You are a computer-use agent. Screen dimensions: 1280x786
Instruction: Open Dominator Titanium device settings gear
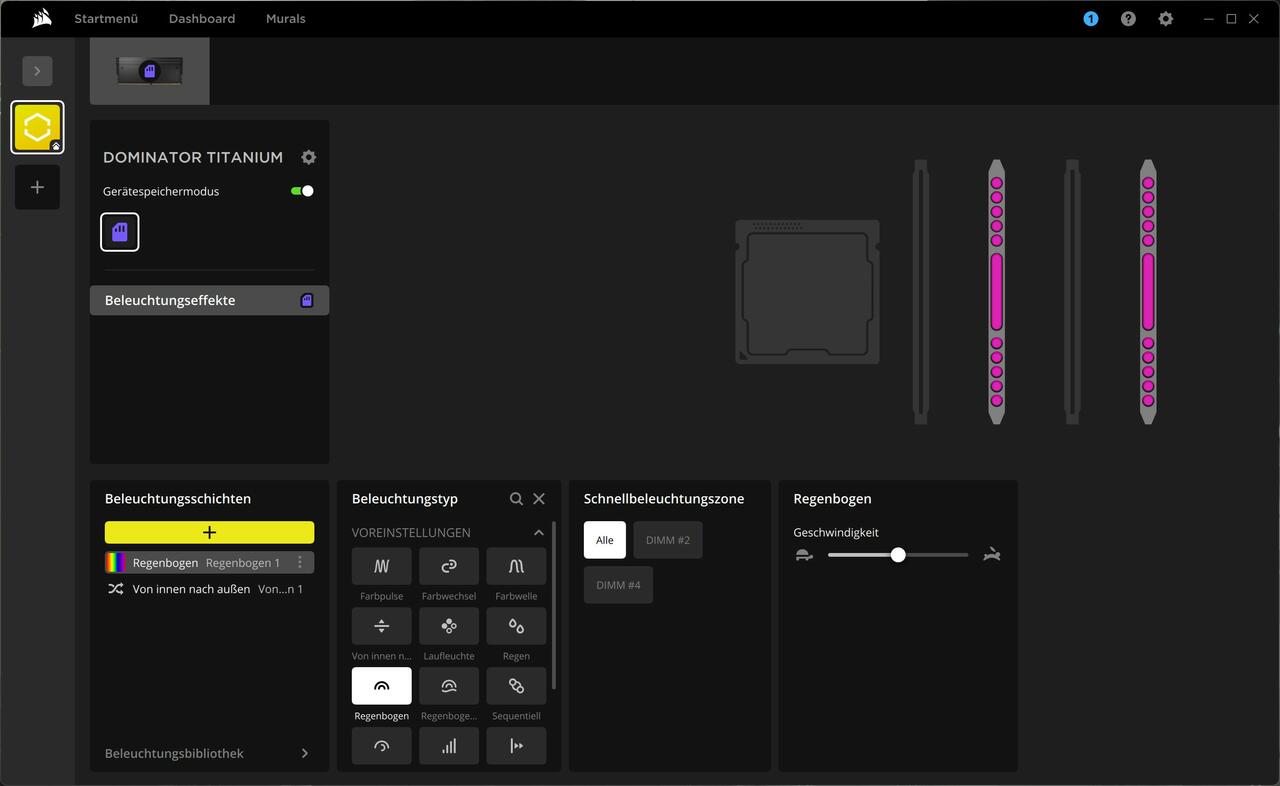(309, 157)
